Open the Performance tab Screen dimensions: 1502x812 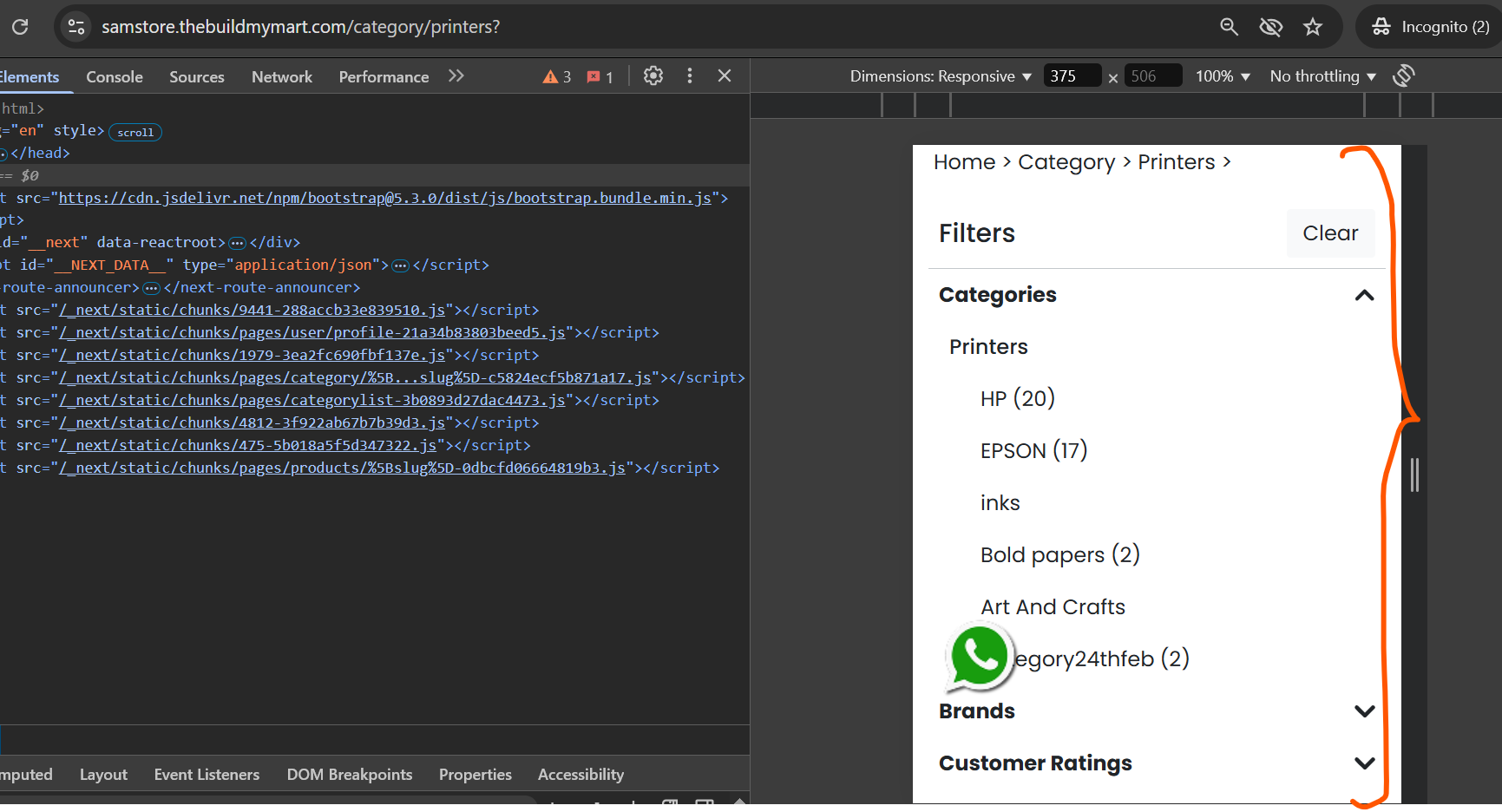384,77
